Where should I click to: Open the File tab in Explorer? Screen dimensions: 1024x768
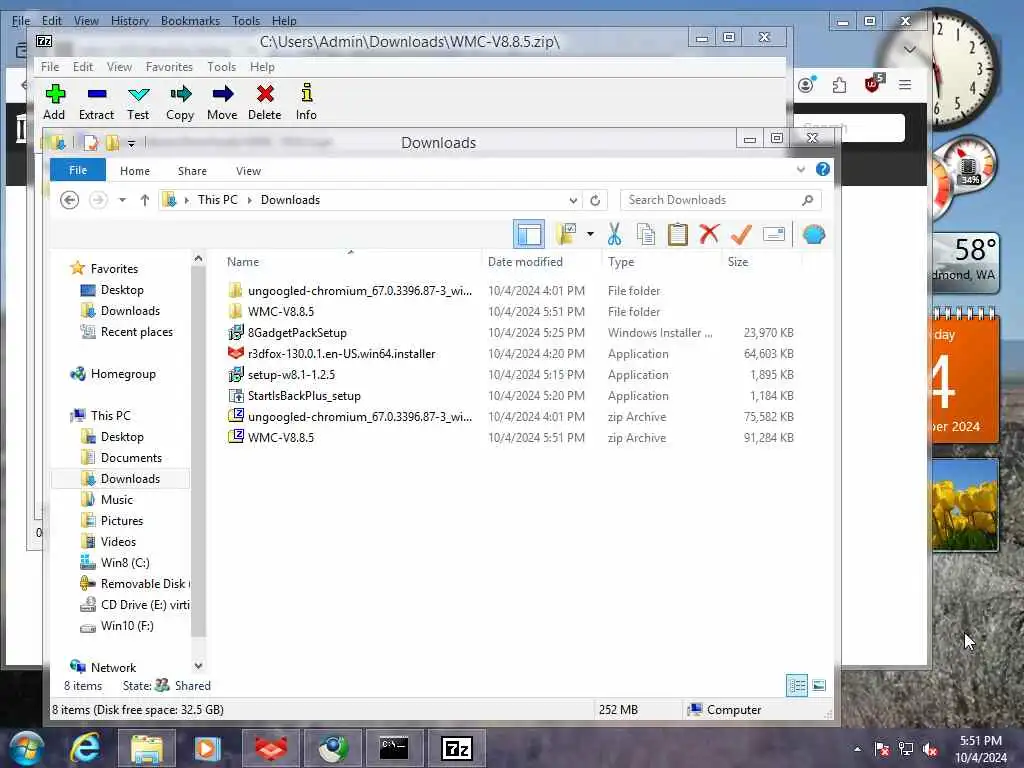coord(78,170)
